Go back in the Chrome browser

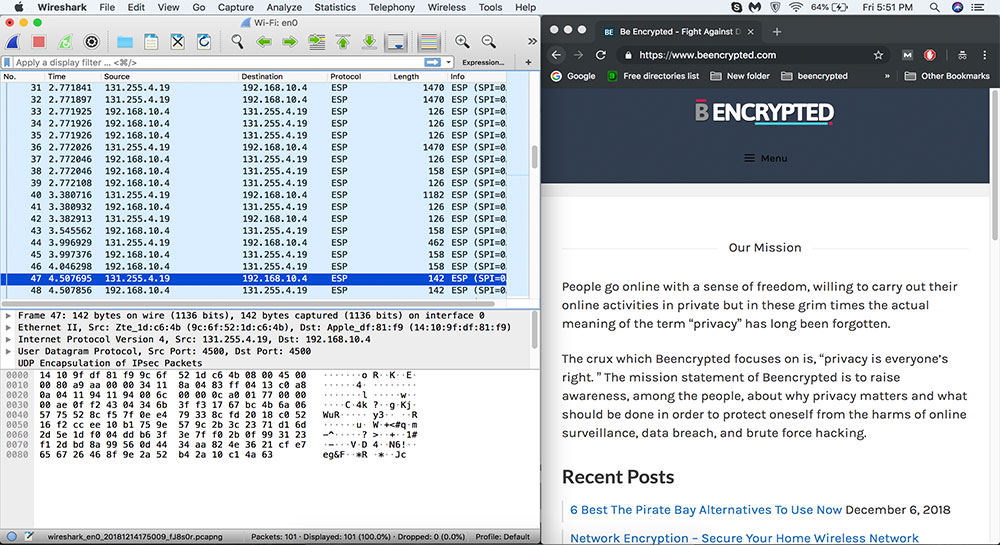556,55
